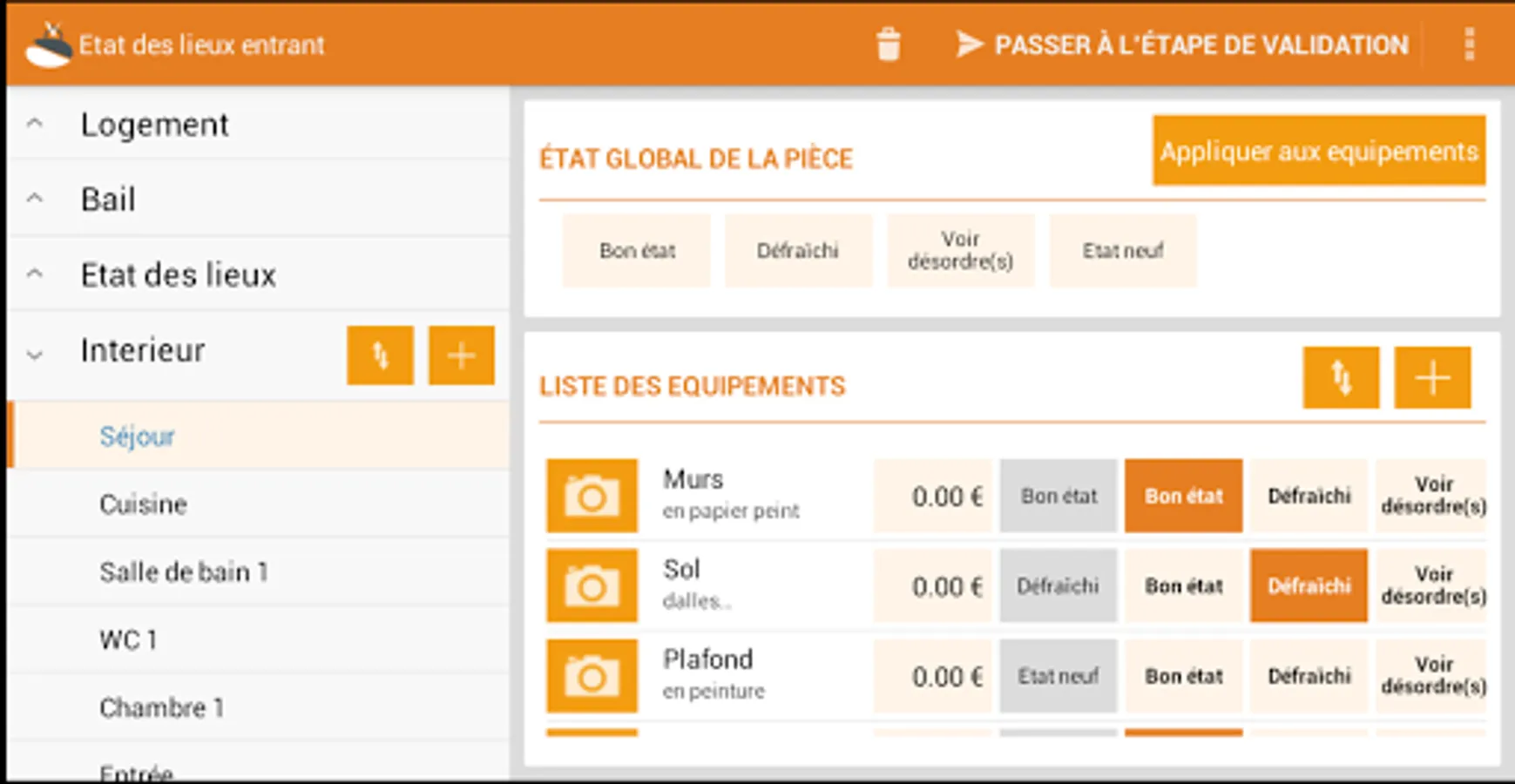Switch to the Cuisine room
1515x784 pixels.
click(144, 504)
